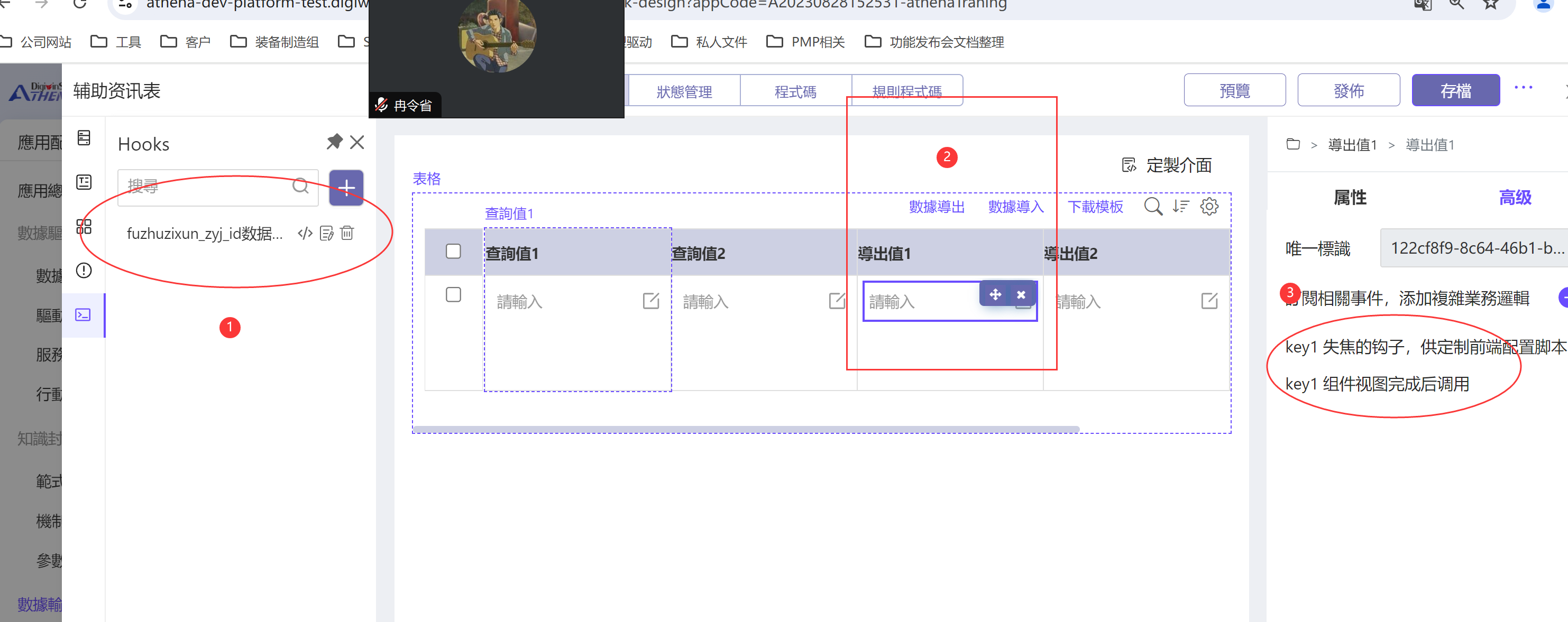Tick the first row checkbox
The width and height of the screenshot is (1568, 622).
tap(453, 295)
